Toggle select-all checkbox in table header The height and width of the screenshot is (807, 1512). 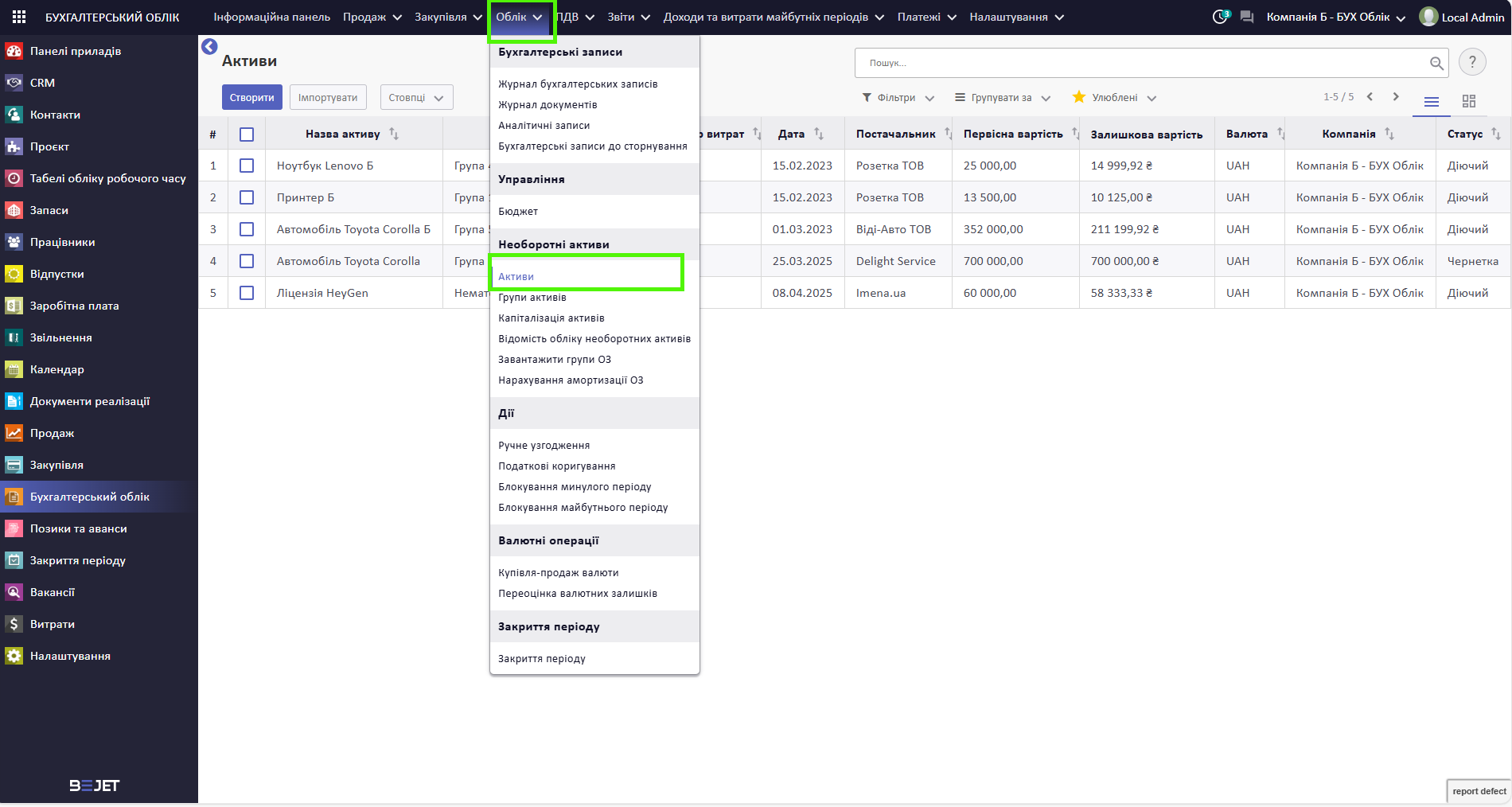click(247, 134)
